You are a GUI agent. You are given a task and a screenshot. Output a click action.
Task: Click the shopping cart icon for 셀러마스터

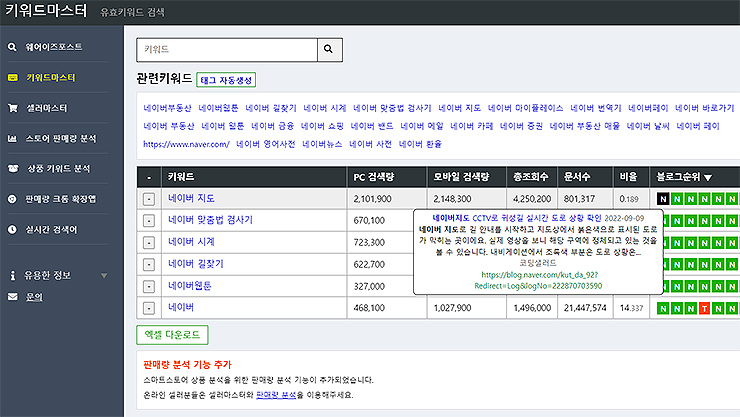[x=13, y=108]
